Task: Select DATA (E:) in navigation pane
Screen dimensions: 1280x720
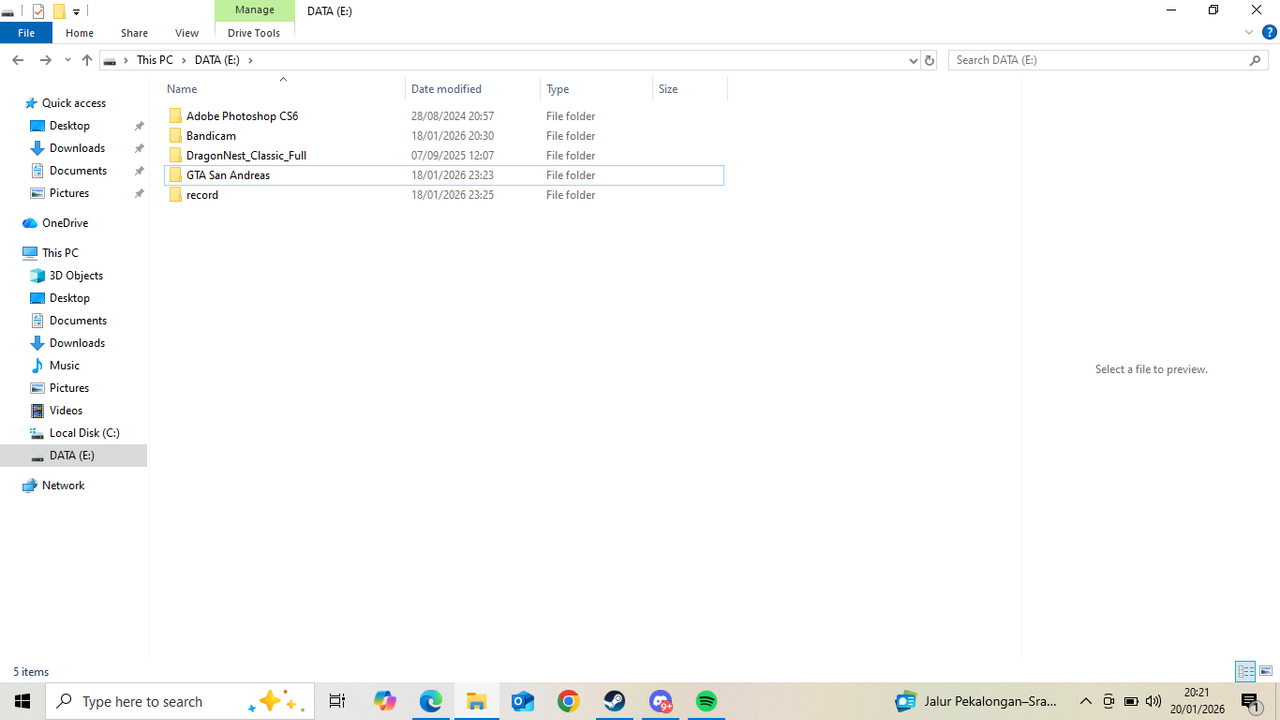Action: click(x=72, y=455)
